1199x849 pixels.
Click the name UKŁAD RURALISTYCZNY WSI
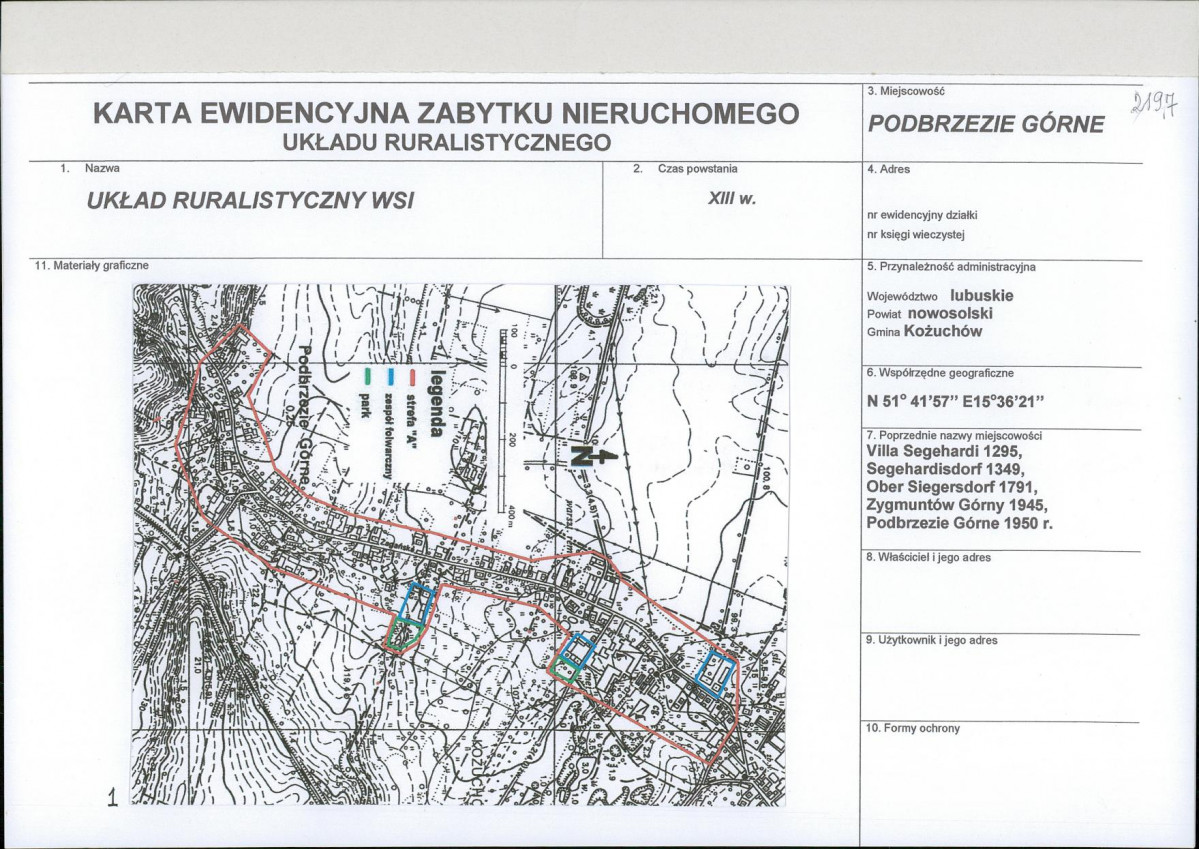(x=251, y=199)
